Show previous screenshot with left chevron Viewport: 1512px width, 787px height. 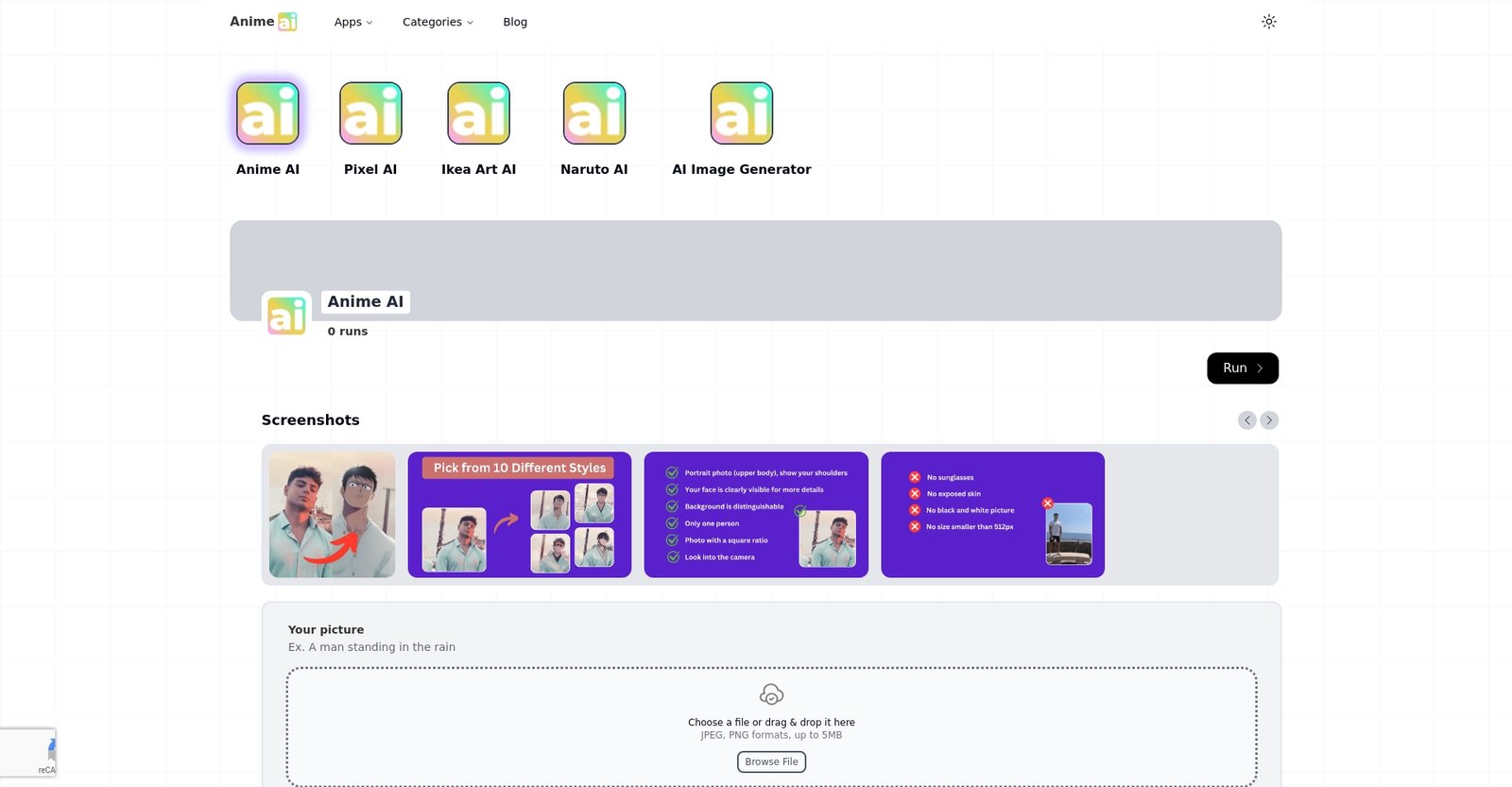point(1247,420)
